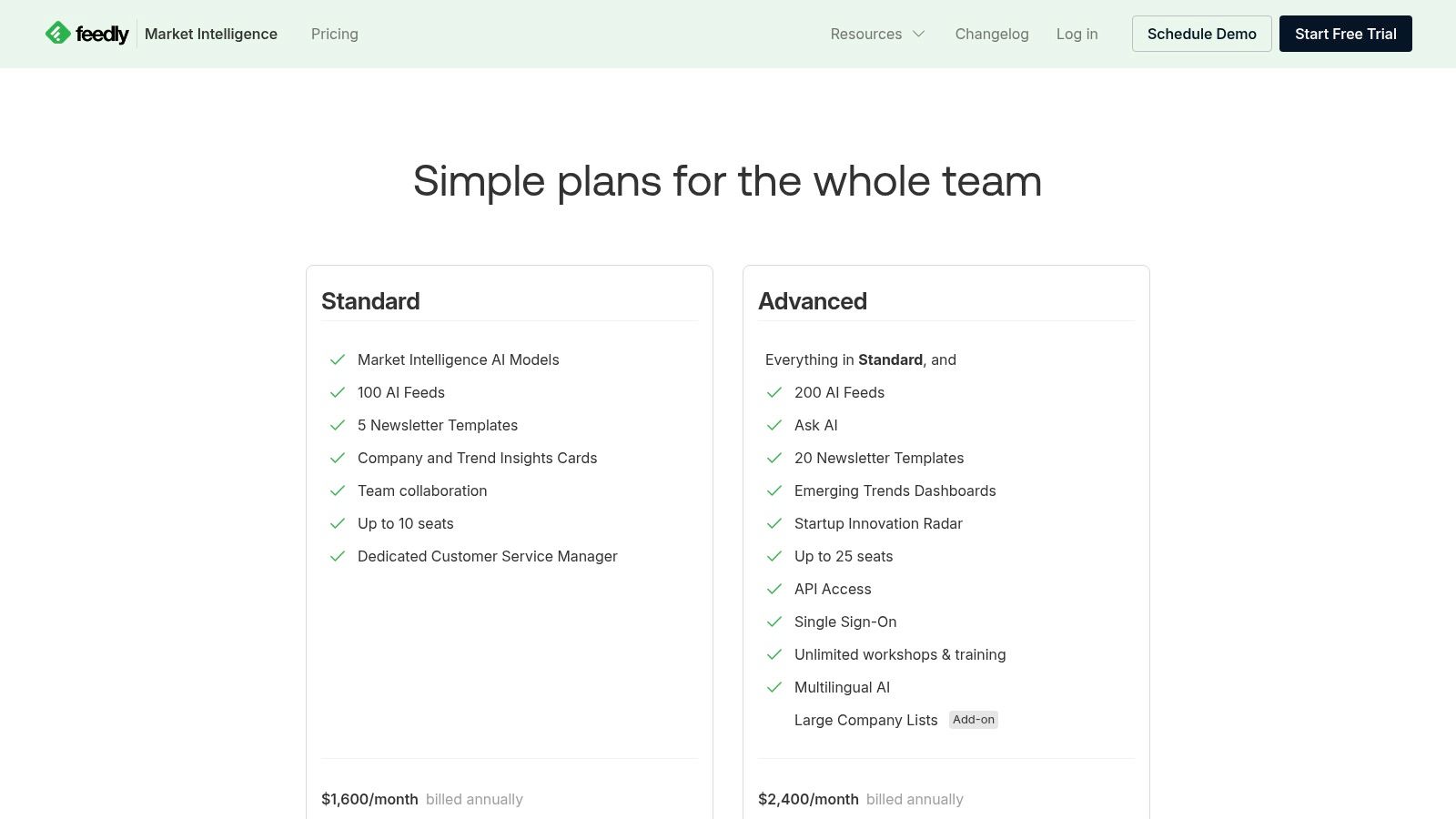Go to the Changelog section

(x=992, y=34)
